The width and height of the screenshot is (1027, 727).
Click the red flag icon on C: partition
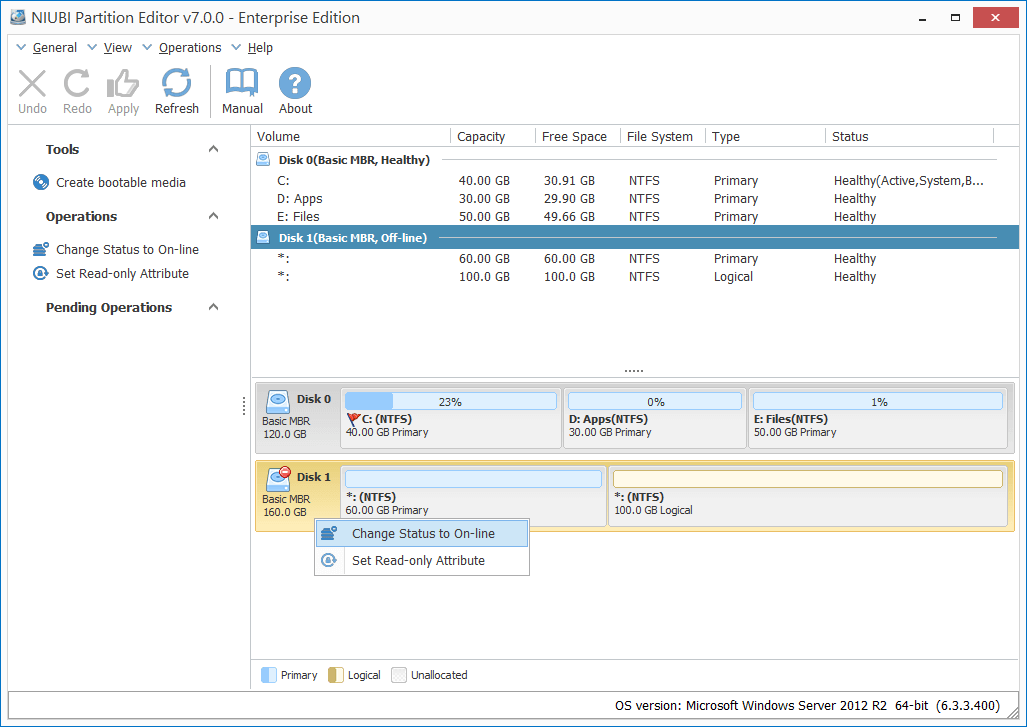(x=354, y=419)
